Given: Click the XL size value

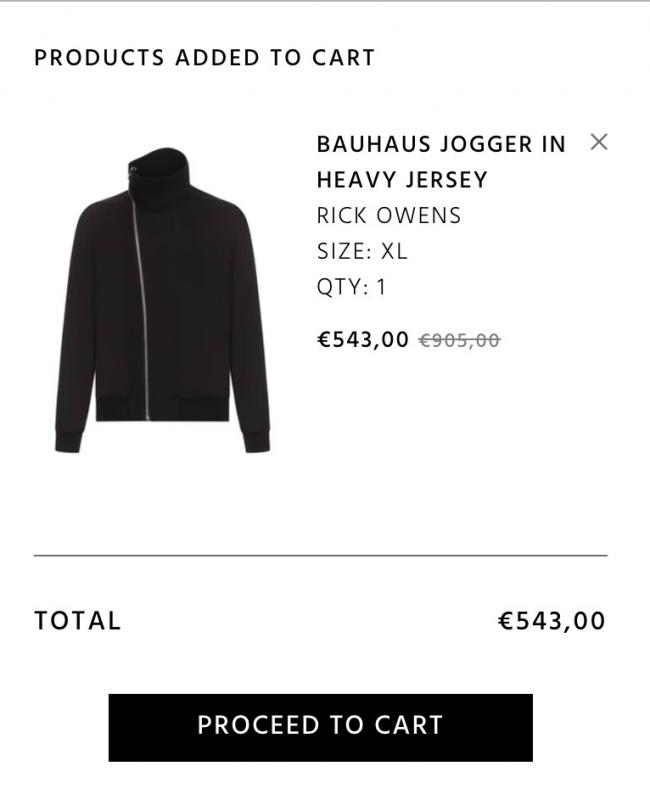Looking at the screenshot, I should pyautogui.click(x=394, y=252).
